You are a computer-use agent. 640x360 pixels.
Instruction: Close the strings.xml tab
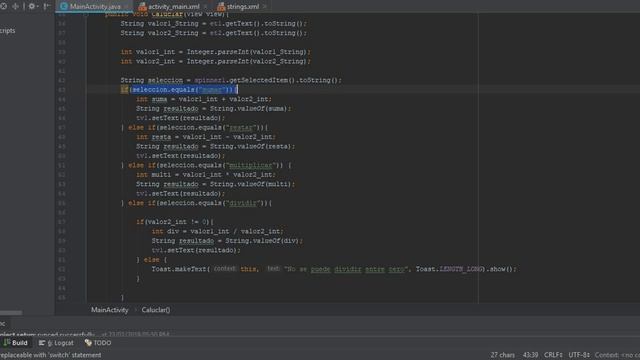[264, 7]
